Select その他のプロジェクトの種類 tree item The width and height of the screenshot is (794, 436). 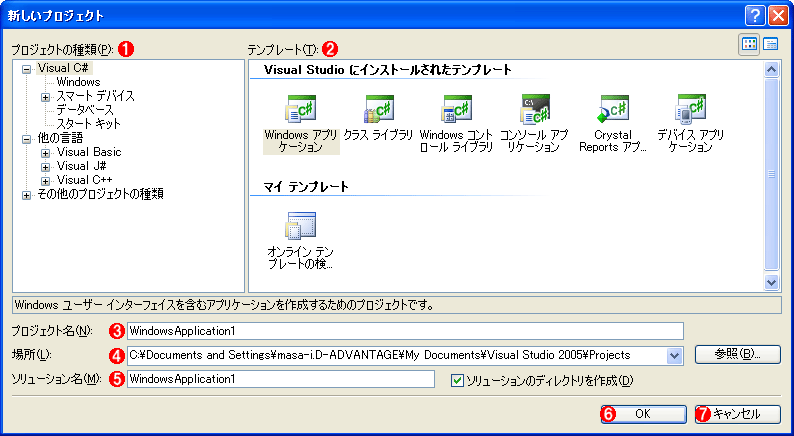[x=100, y=194]
